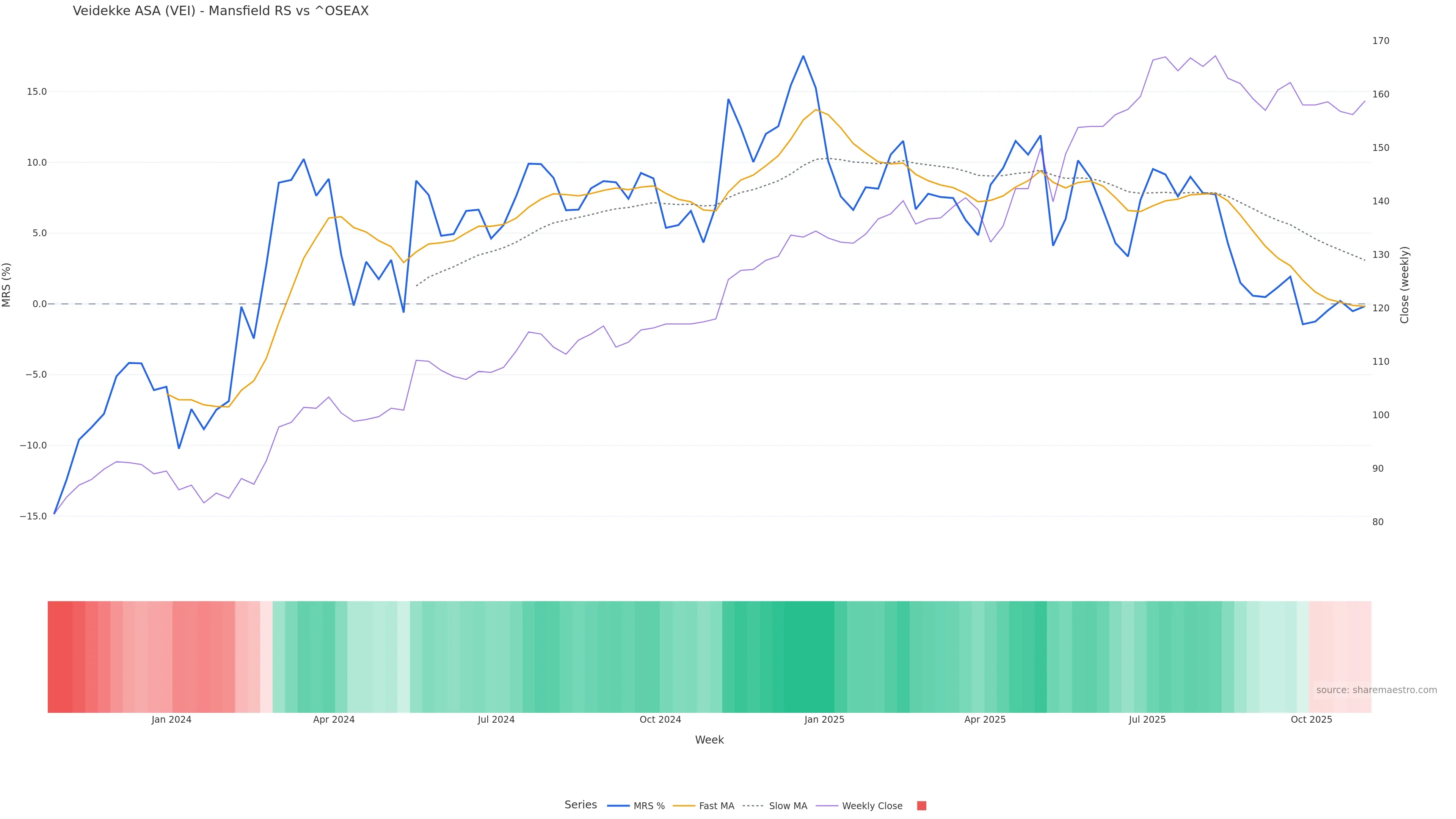Screen dimensions: 1456x819
Task: Click the Close (weekly) right axis title
Action: click(x=1404, y=285)
